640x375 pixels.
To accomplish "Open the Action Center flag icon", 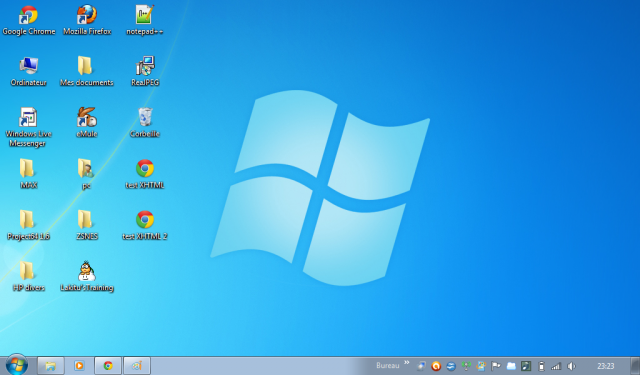I will point(496,366).
